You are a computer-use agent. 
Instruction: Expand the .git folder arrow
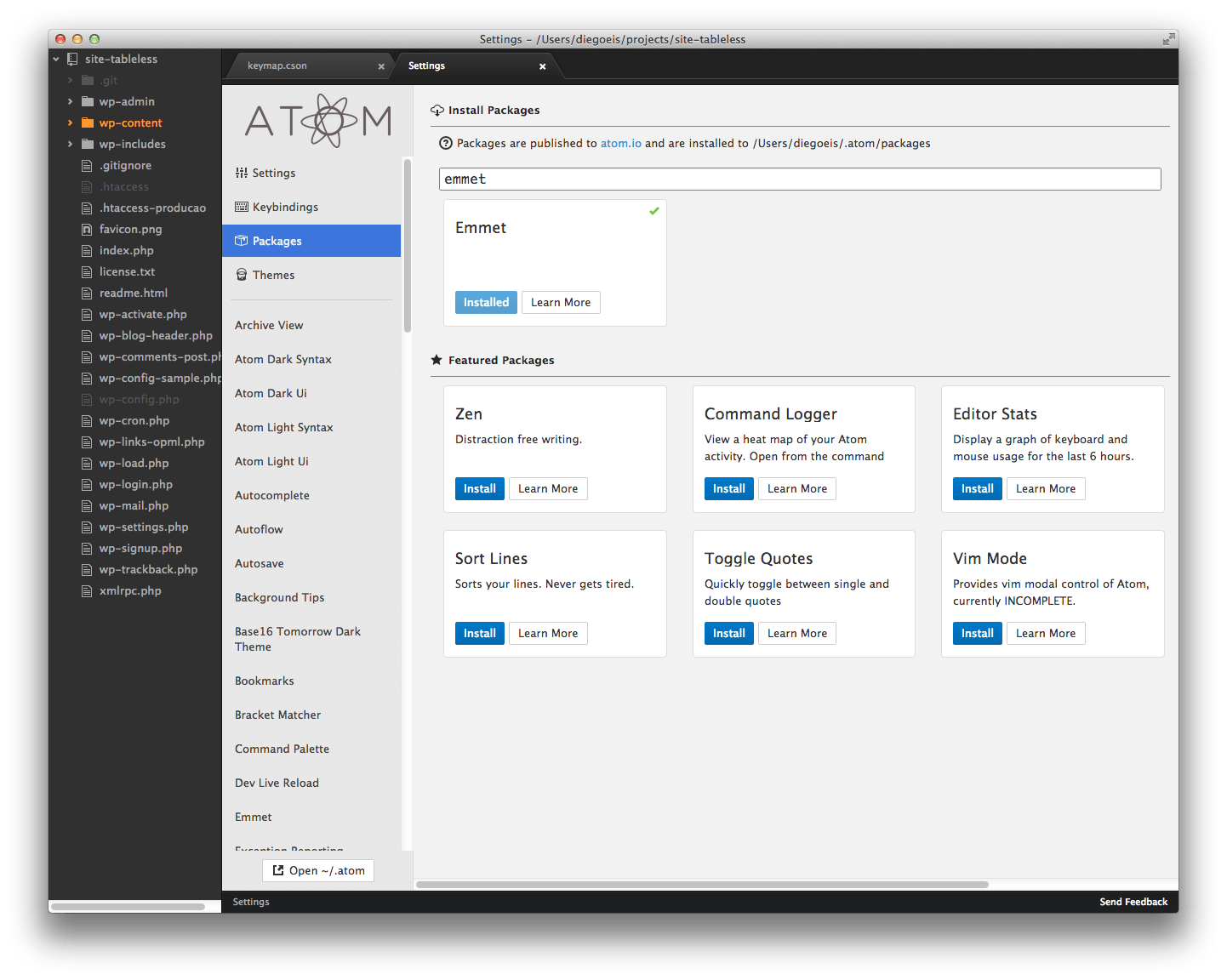click(x=70, y=80)
